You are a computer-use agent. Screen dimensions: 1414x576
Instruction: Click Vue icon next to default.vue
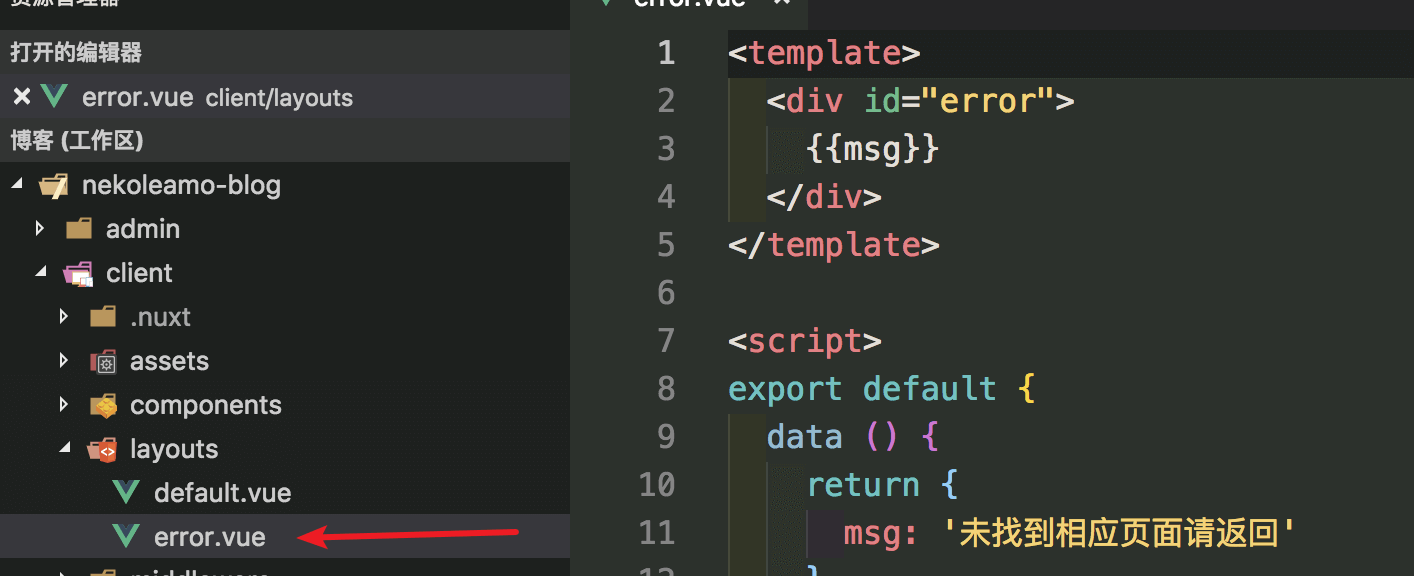pyautogui.click(x=126, y=493)
